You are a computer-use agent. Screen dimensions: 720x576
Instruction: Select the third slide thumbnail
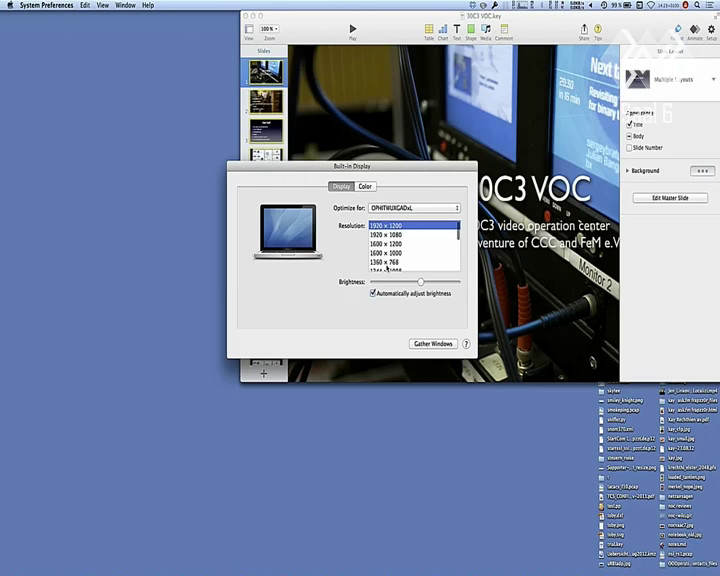[x=266, y=131]
